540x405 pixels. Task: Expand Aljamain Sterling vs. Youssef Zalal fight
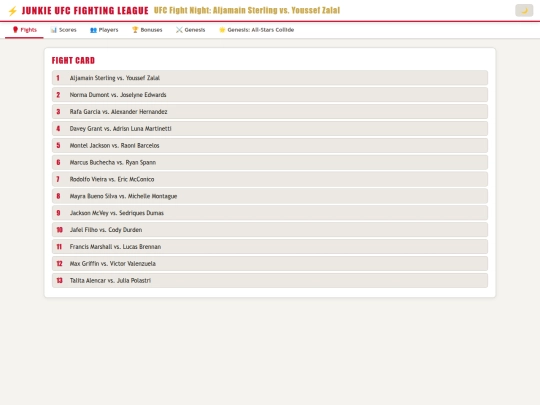pyautogui.click(x=270, y=78)
